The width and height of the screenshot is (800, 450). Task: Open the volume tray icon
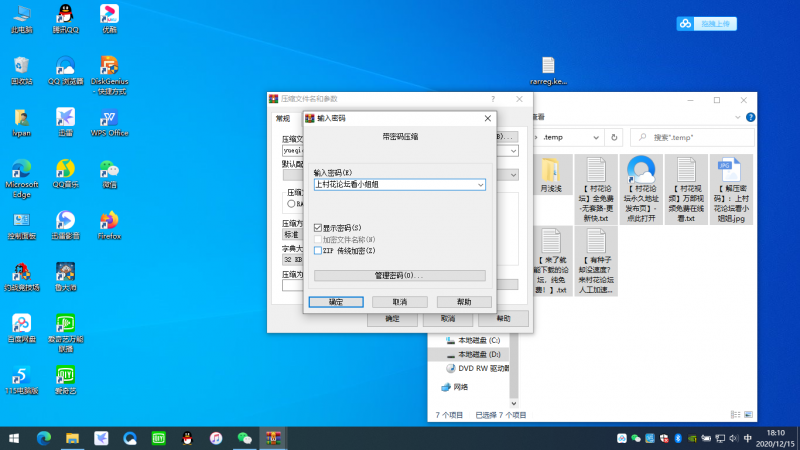pos(734,438)
